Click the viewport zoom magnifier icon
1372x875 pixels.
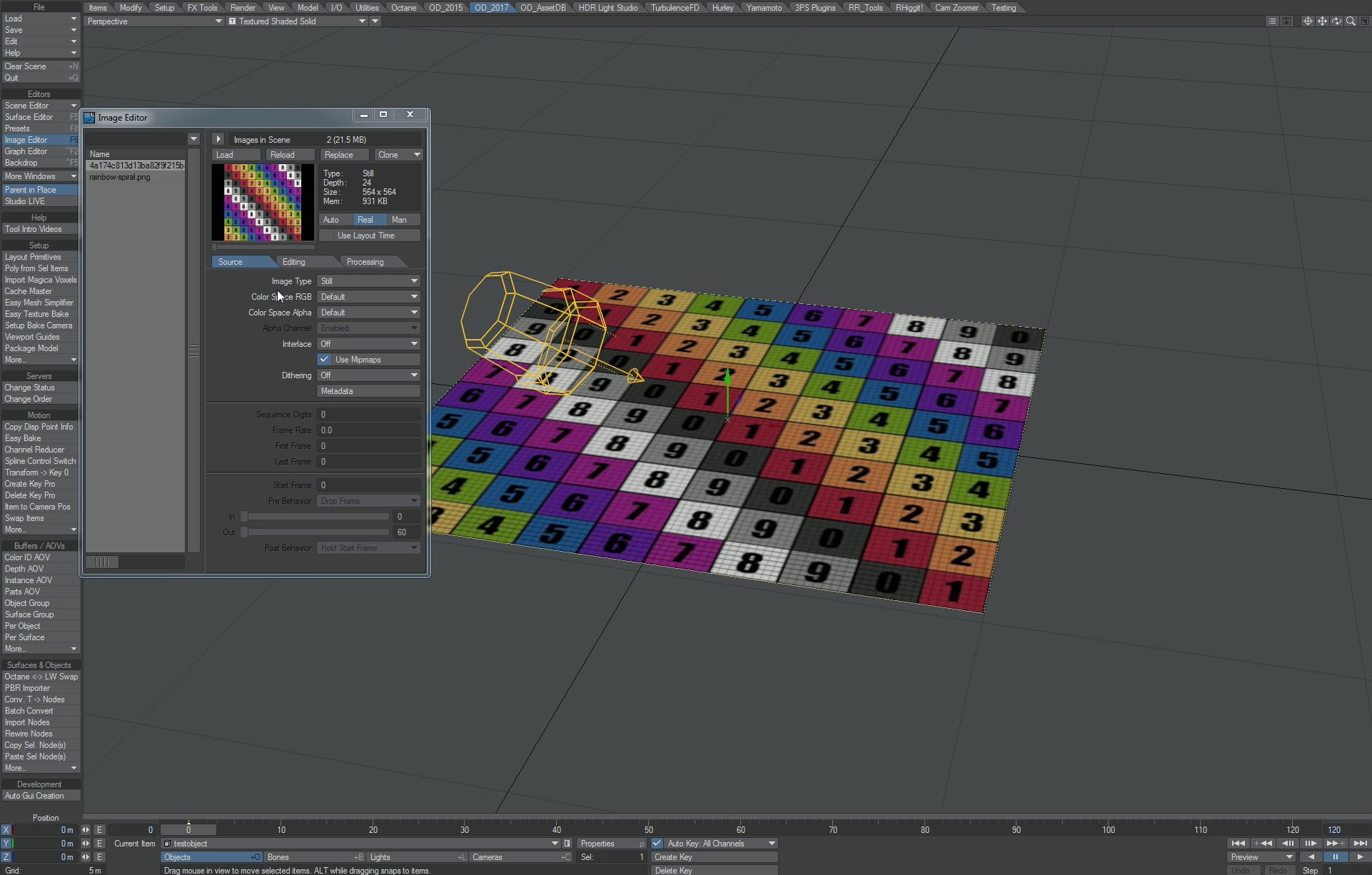click(x=1351, y=21)
